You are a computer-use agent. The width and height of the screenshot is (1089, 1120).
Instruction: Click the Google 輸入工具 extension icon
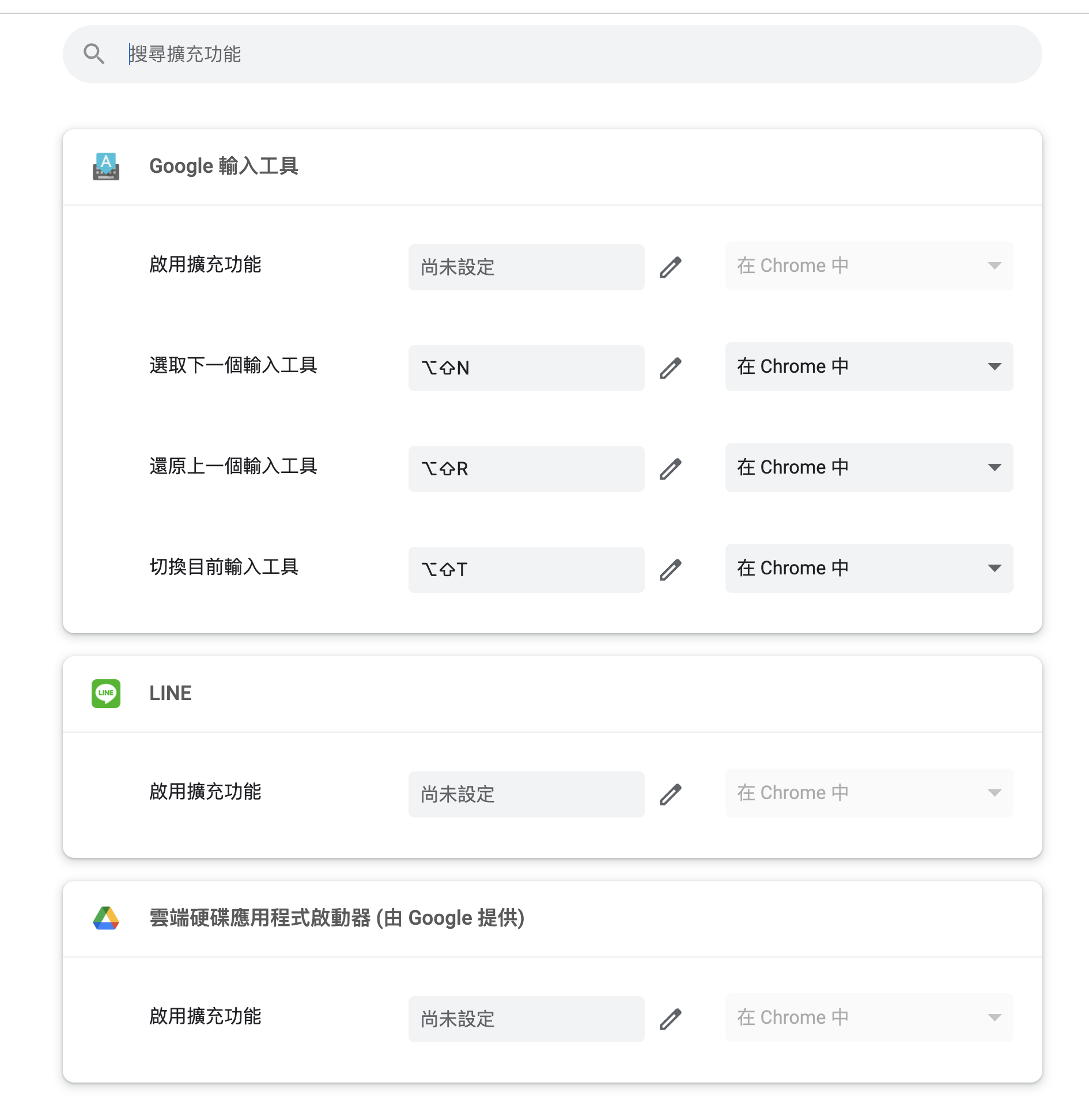106,167
